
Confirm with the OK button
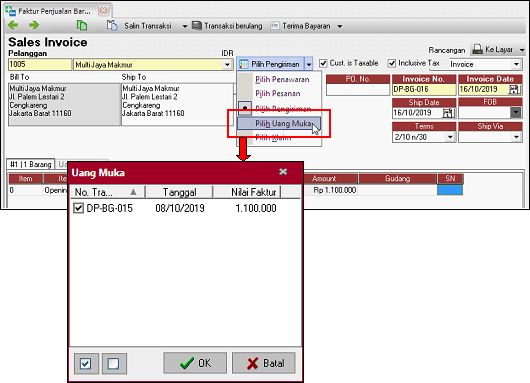point(195,363)
